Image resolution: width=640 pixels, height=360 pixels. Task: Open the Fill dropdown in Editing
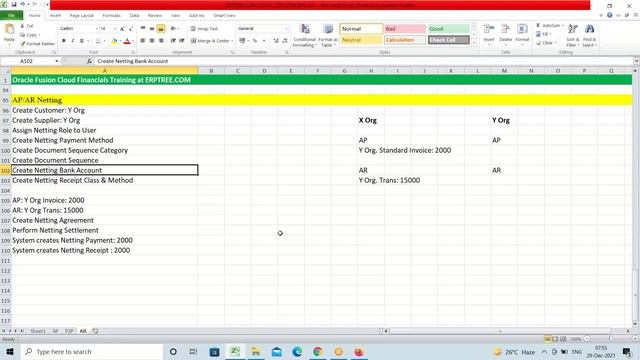[x=544, y=34]
